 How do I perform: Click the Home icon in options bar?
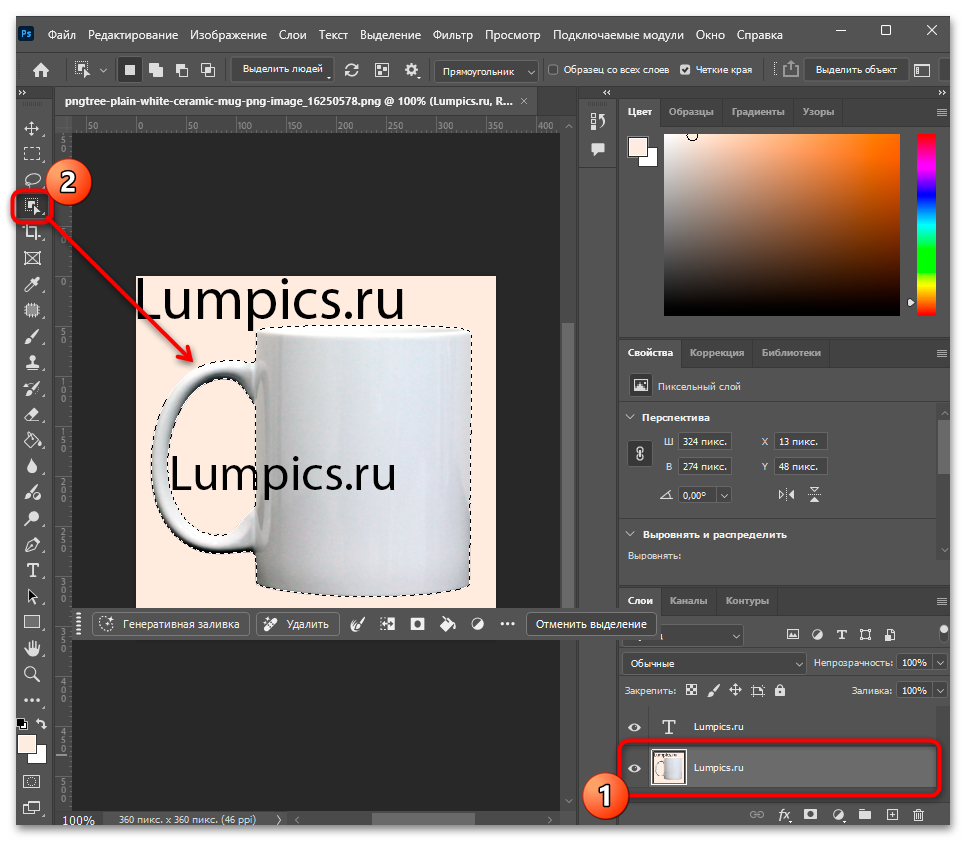point(41,70)
